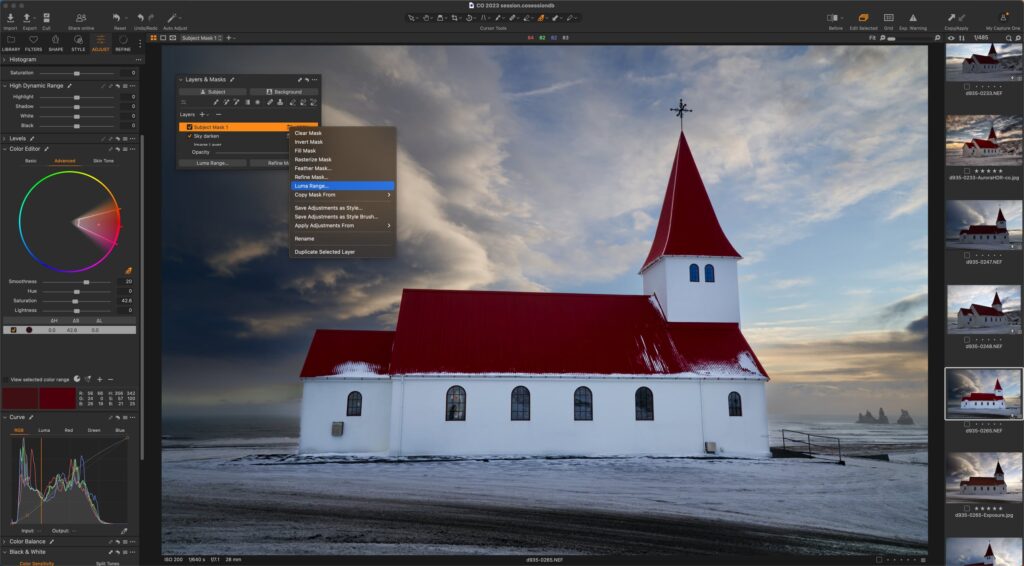Click the Luma Range... button in panel
Screen dimensions: 1024x566
tap(213, 163)
